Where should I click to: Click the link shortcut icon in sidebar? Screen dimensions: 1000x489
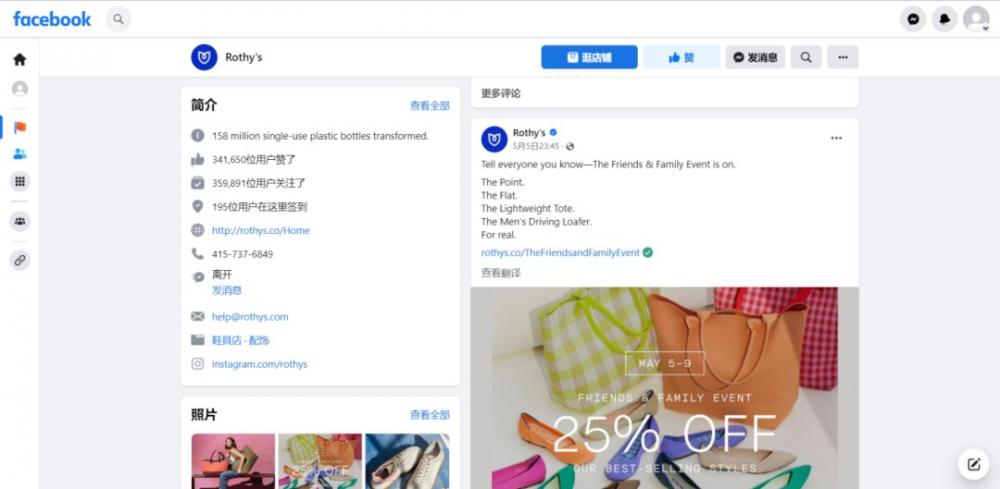click(20, 260)
